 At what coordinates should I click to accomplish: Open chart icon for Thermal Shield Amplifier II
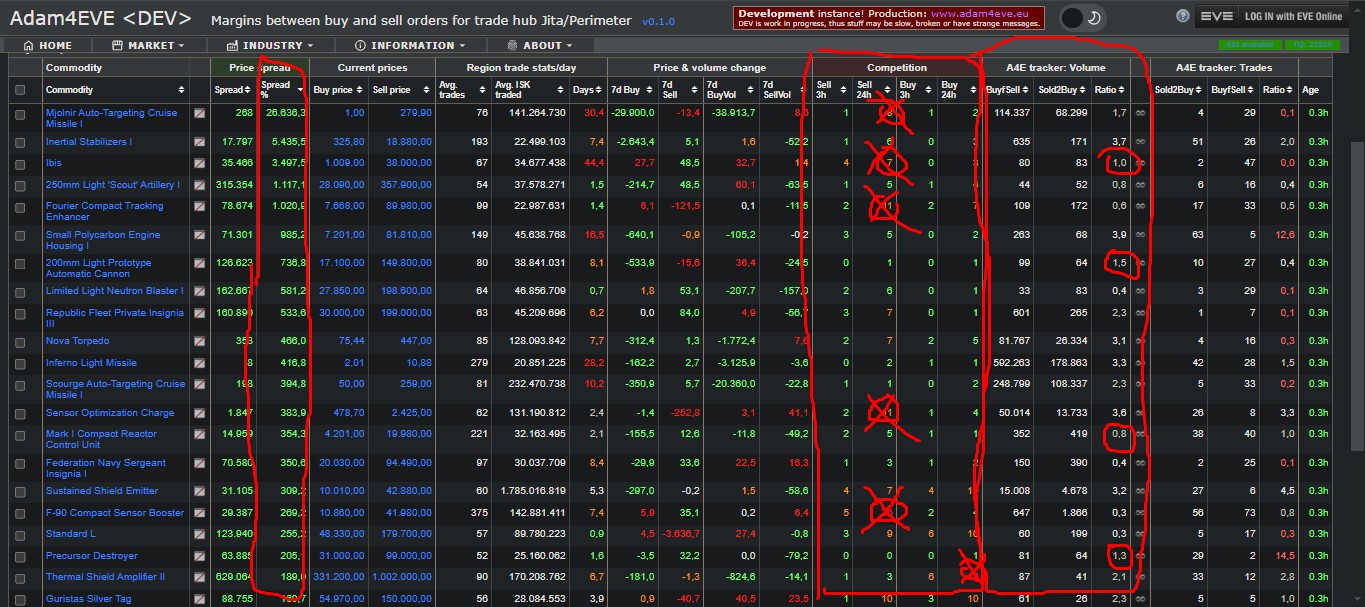[199, 577]
